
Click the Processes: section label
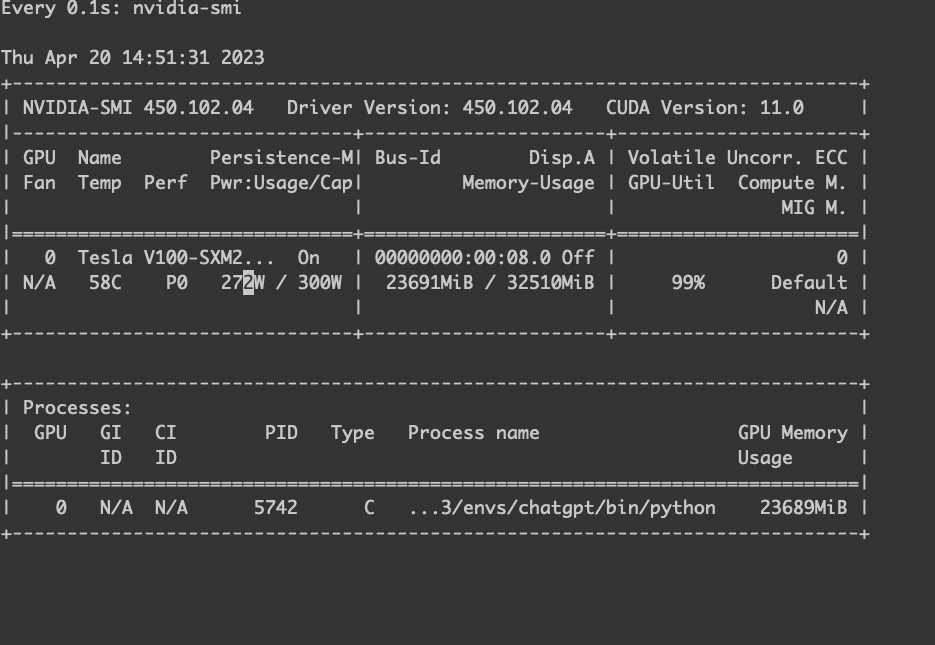coord(77,408)
